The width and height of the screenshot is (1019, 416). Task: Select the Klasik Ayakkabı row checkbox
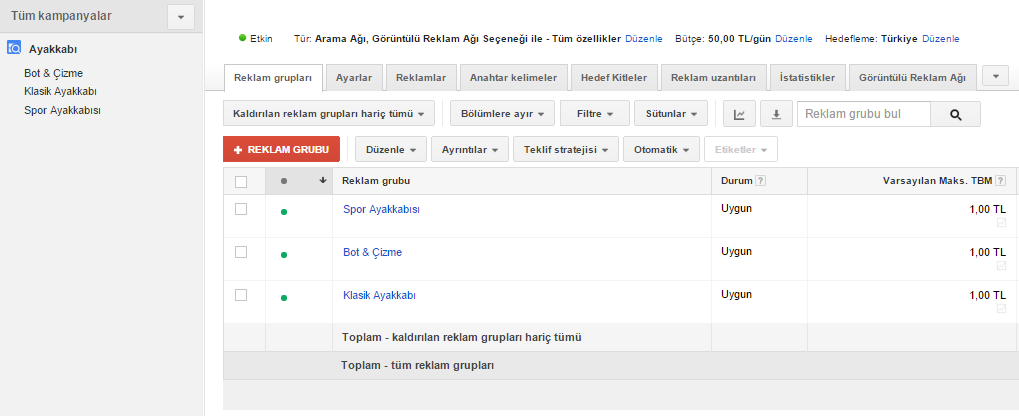pyautogui.click(x=240, y=295)
